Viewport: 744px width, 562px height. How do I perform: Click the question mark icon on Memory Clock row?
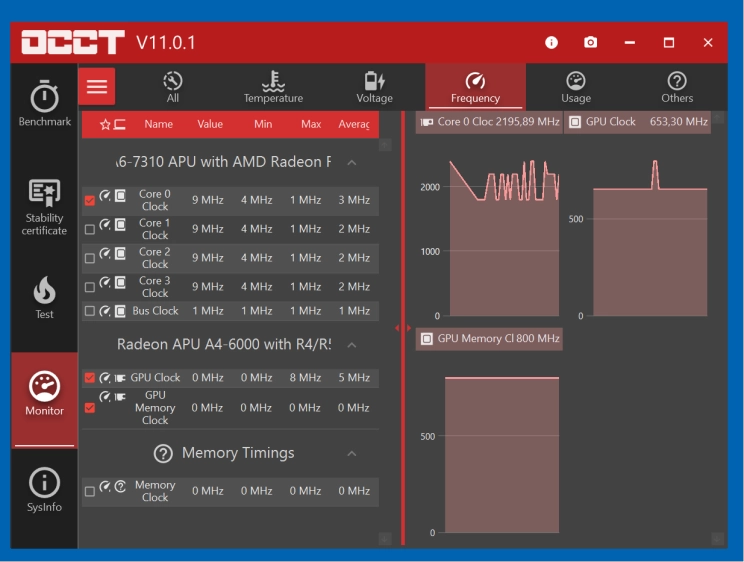tap(121, 486)
